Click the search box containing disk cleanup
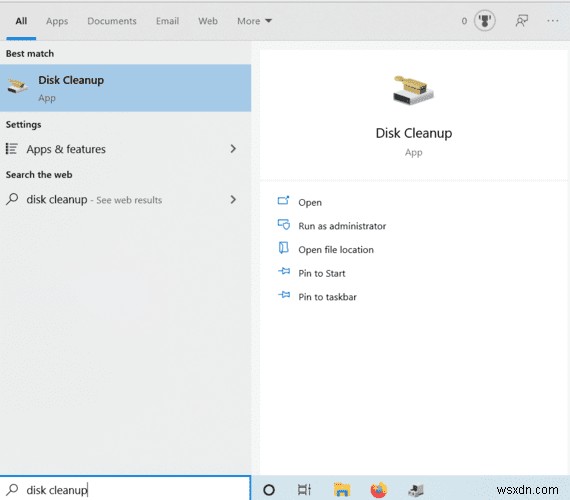The height and width of the screenshot is (500, 570). tap(125, 489)
